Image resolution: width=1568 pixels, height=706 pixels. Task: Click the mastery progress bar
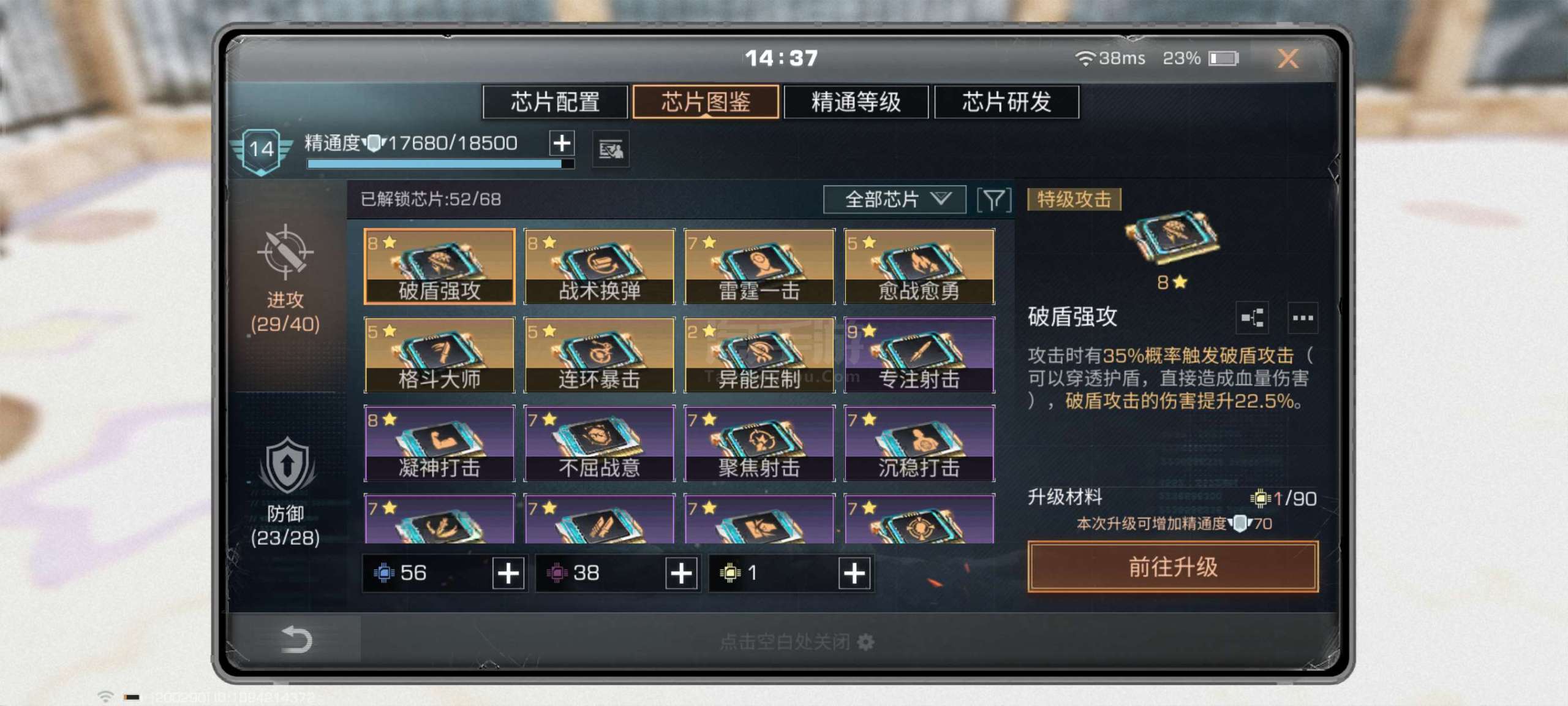click(440, 164)
